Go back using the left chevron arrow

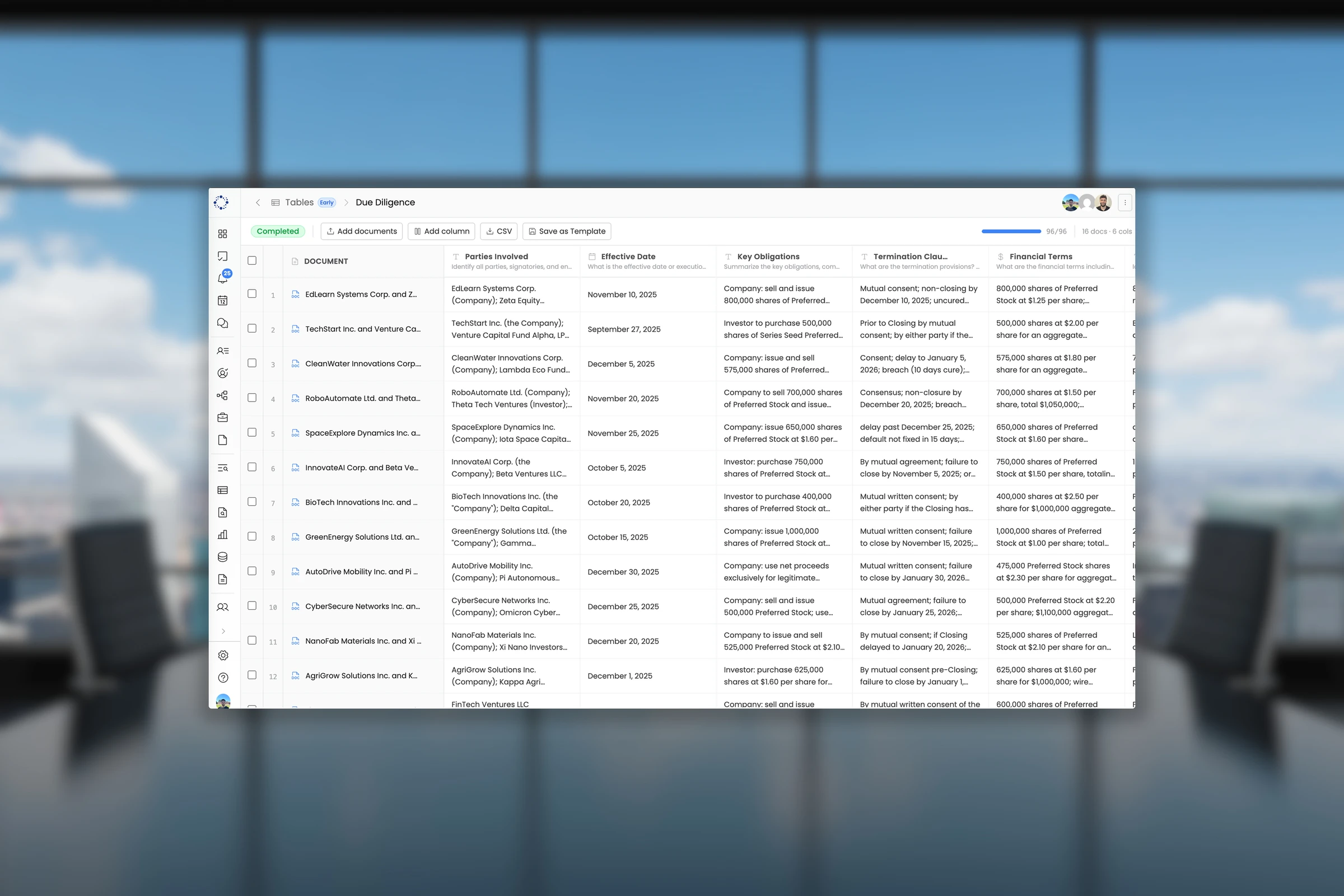point(258,203)
